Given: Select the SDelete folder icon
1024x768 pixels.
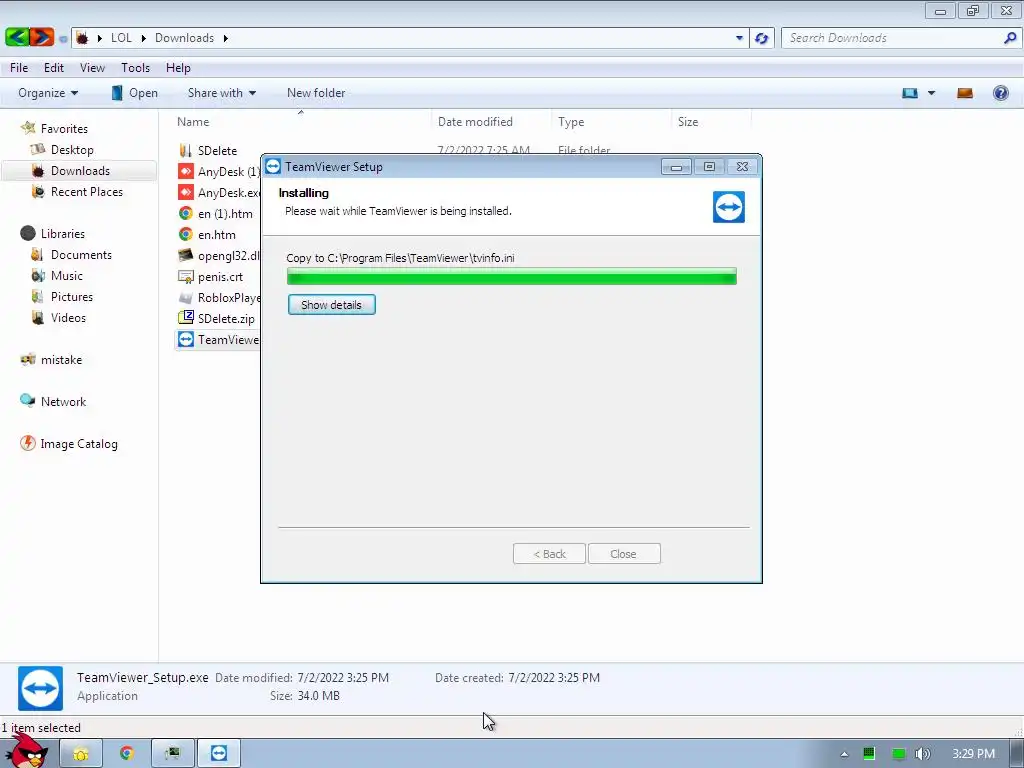Looking at the screenshot, I should point(185,150).
